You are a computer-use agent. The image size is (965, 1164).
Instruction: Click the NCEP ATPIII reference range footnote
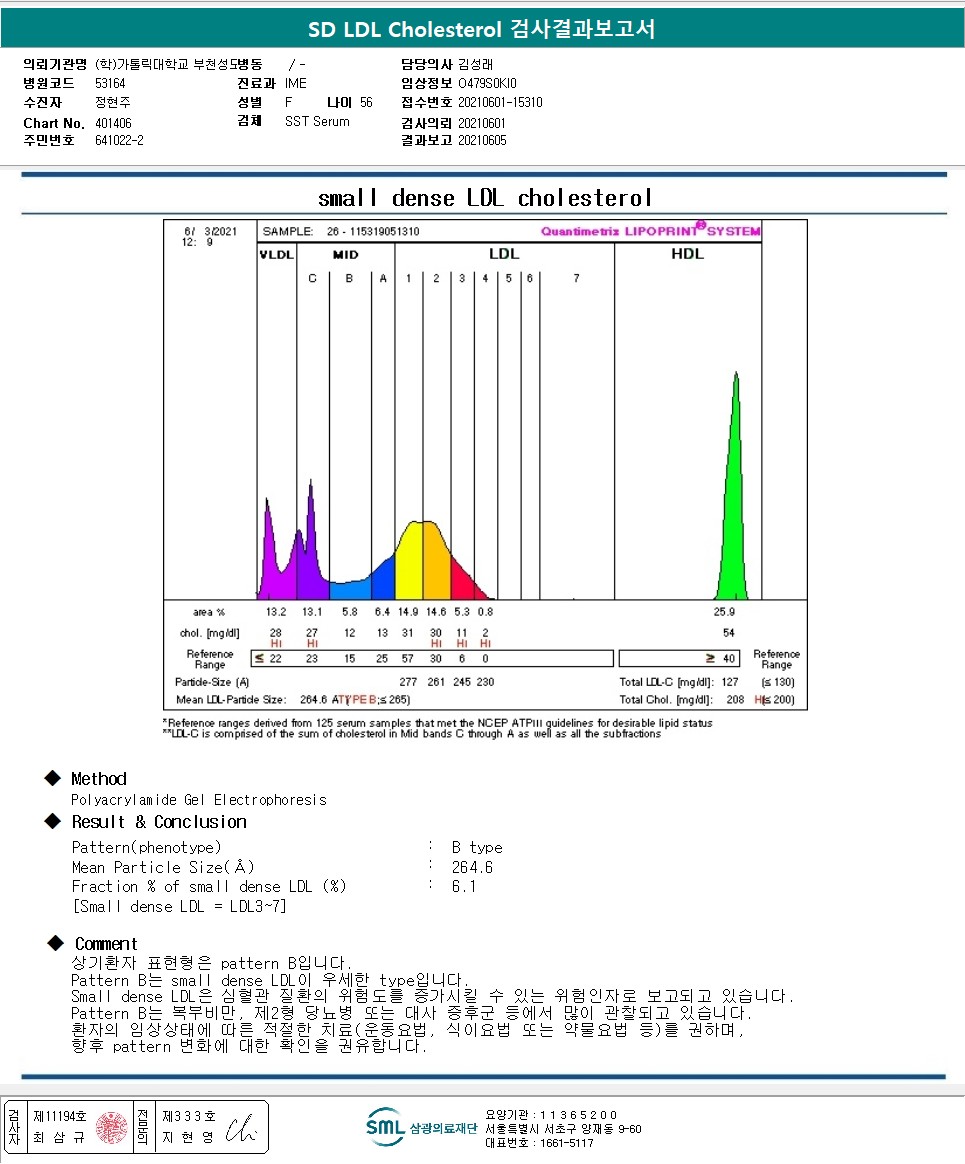click(x=437, y=722)
